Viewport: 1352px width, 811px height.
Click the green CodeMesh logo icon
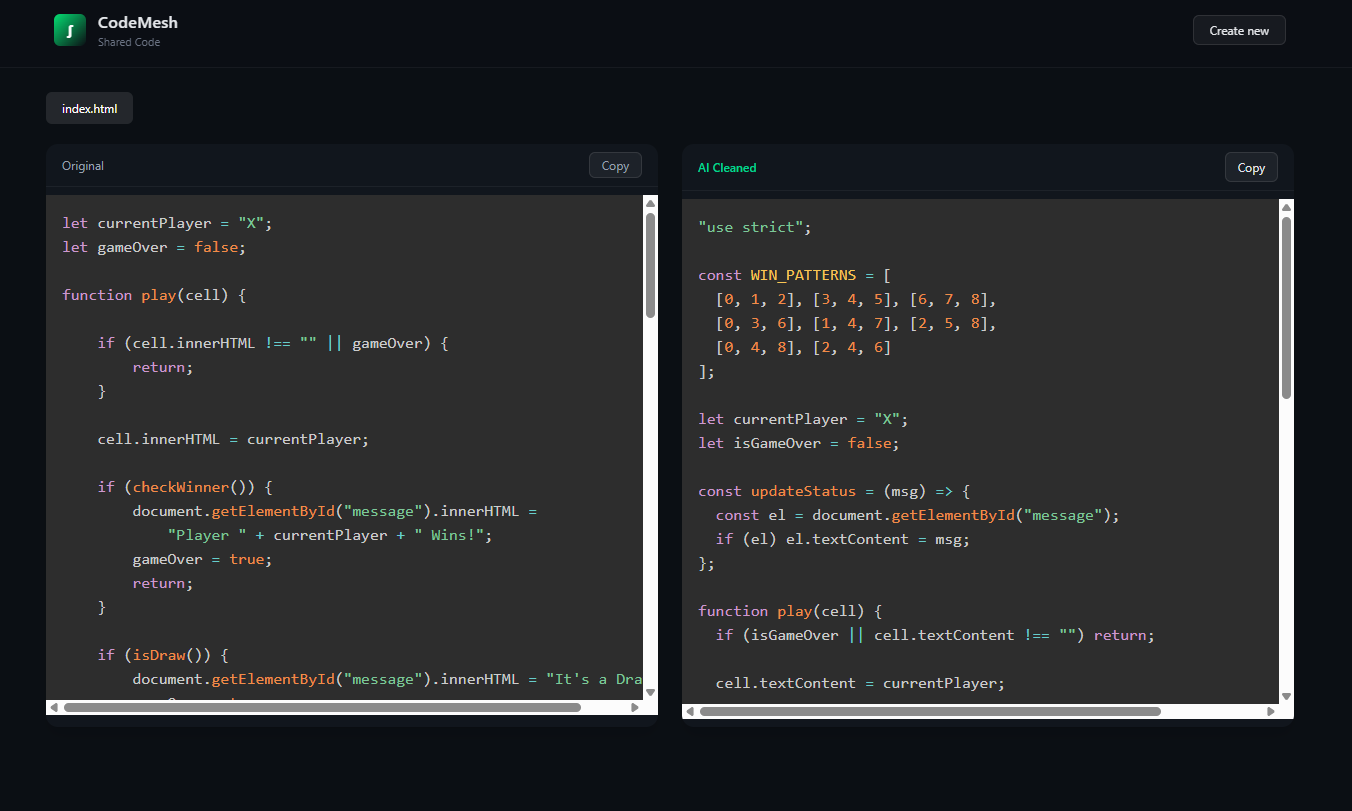[x=68, y=29]
